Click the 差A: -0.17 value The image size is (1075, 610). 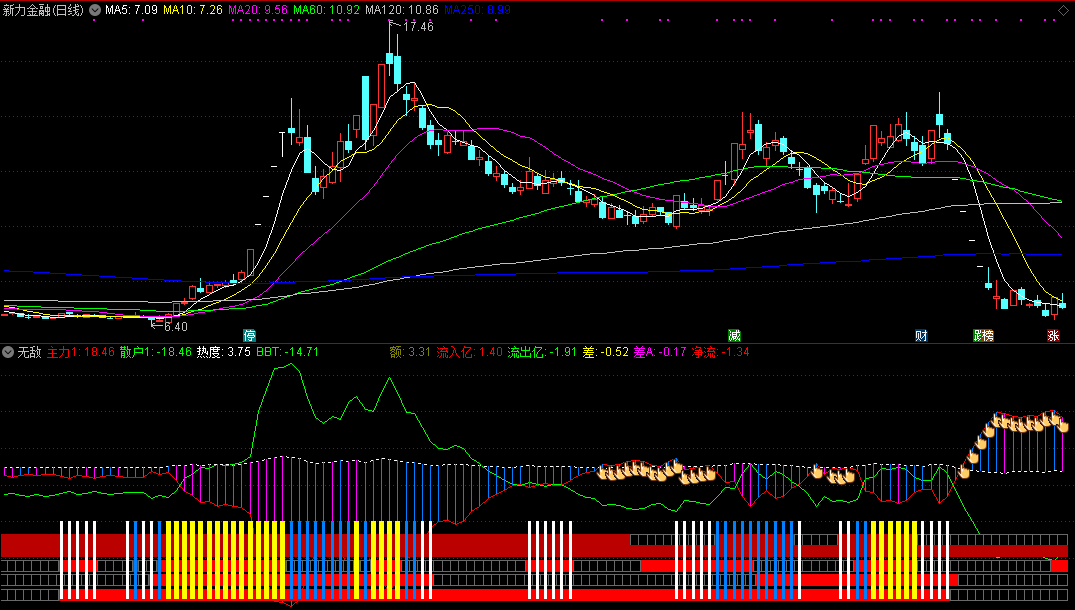click(x=660, y=352)
